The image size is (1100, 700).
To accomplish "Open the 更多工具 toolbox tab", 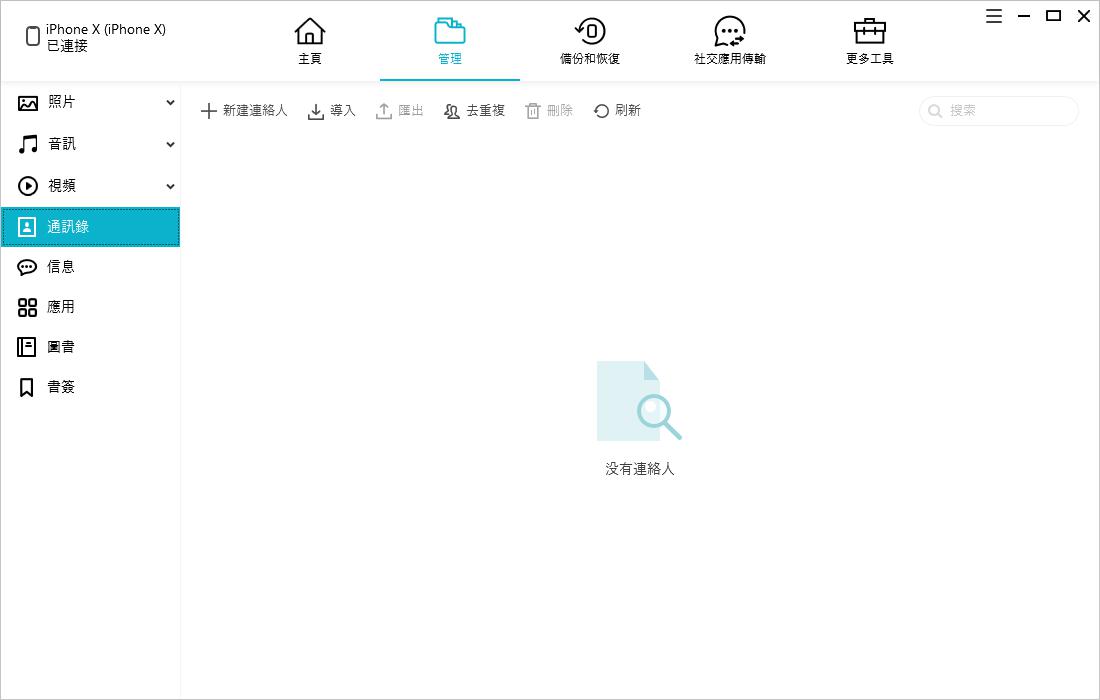I will [869, 41].
